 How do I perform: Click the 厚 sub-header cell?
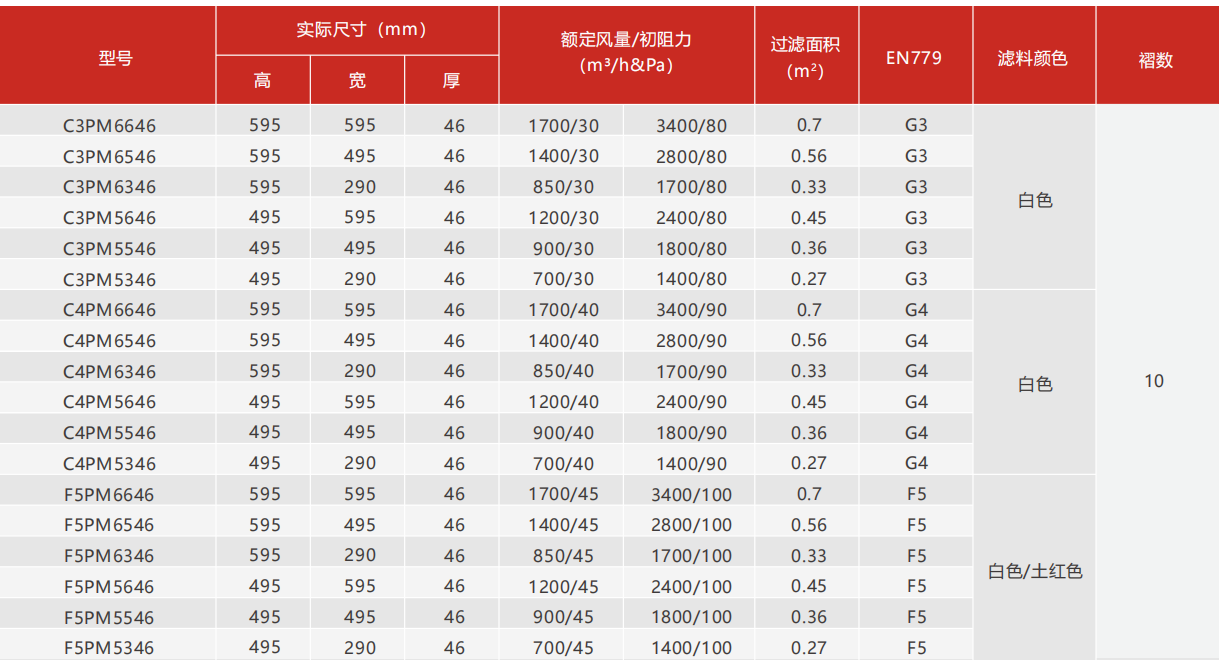click(451, 80)
